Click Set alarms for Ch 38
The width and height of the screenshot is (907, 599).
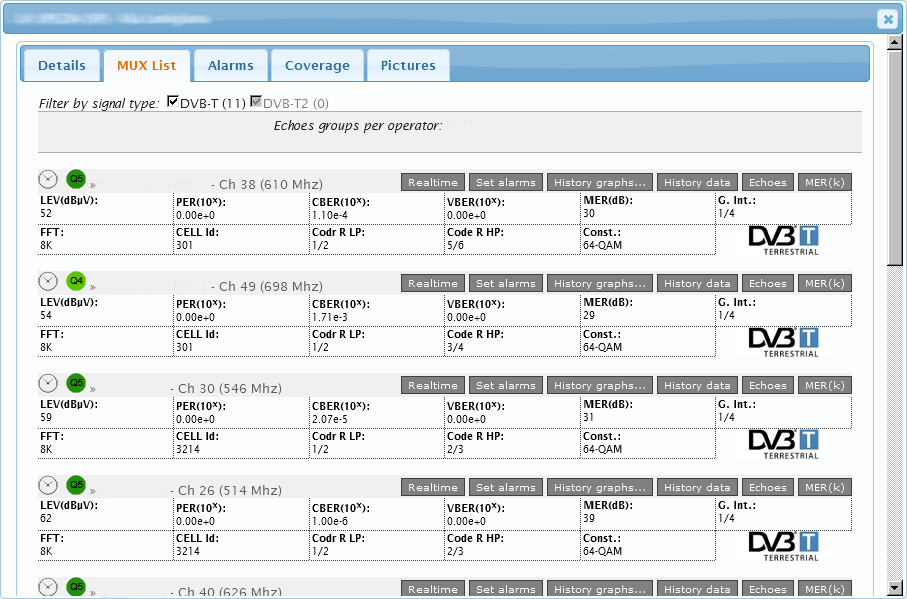coord(506,182)
